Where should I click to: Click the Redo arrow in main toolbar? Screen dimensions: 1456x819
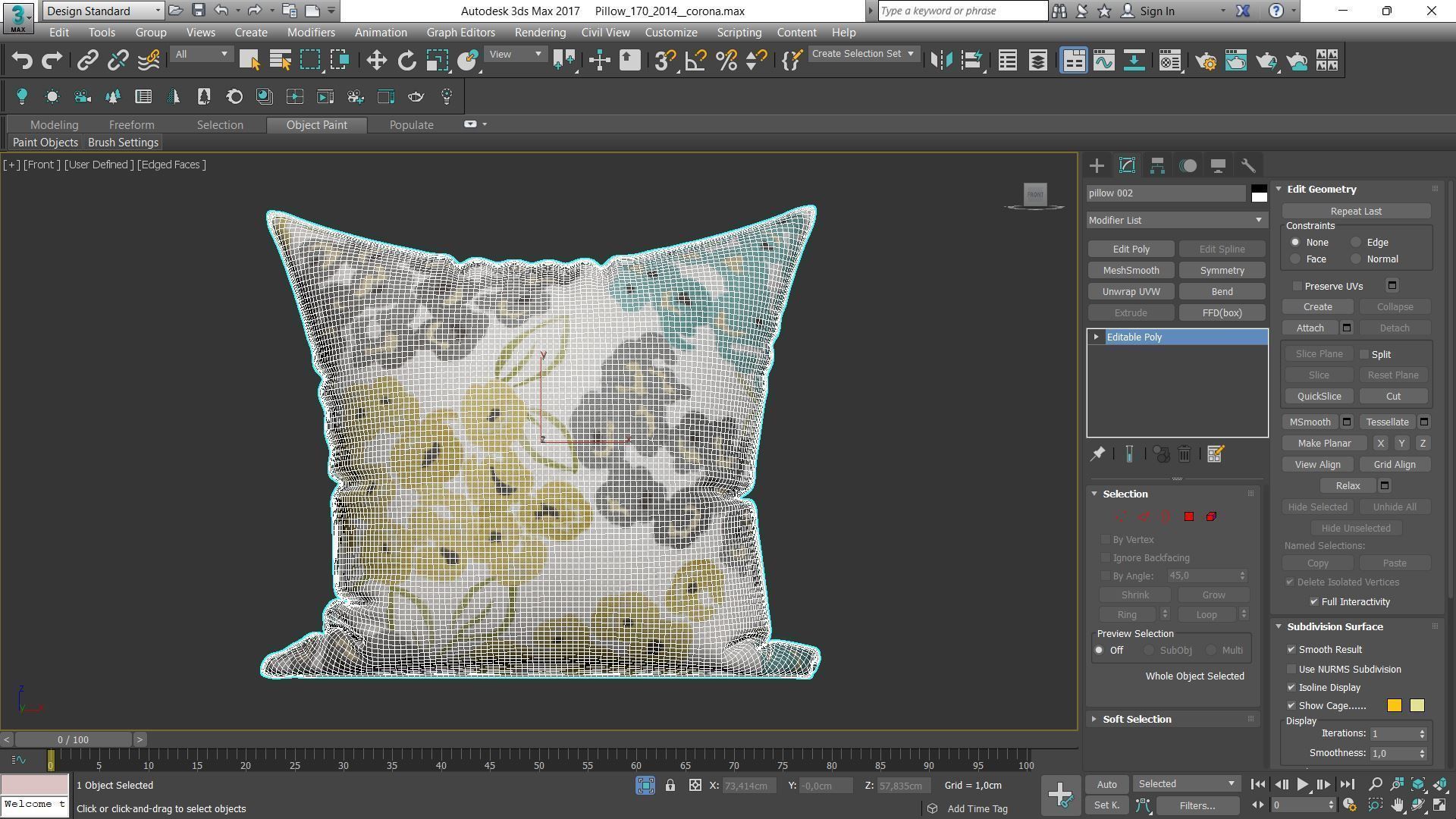52,61
